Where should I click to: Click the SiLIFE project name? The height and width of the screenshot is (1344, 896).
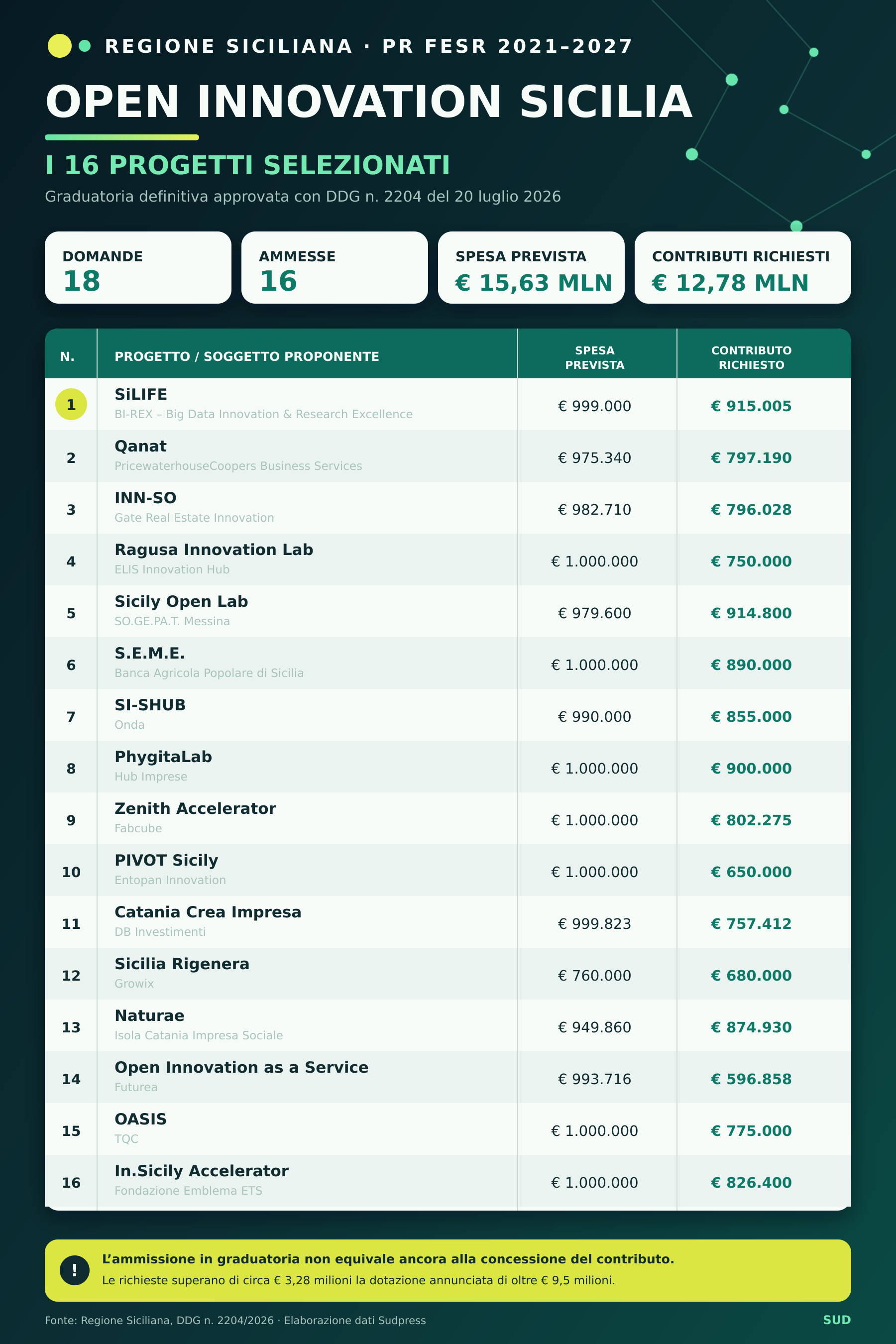[x=140, y=394]
